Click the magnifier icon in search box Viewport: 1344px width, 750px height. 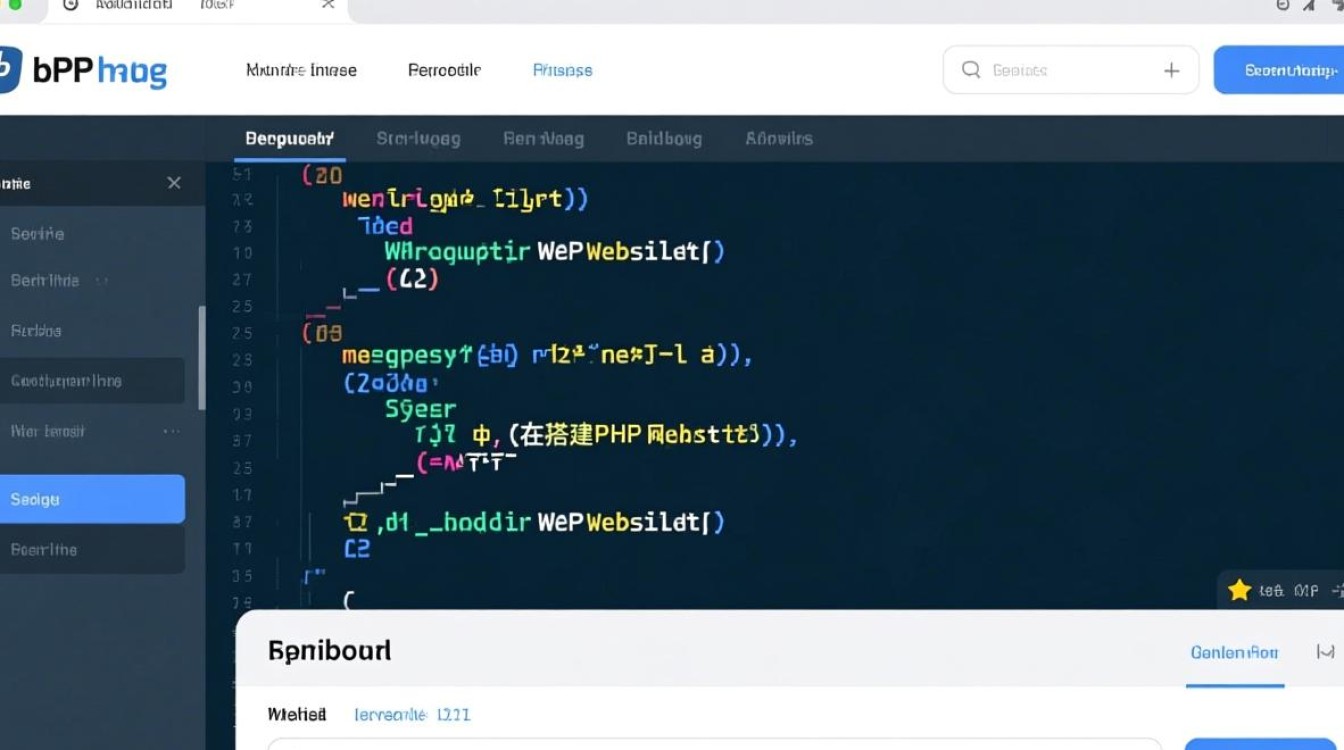970,70
